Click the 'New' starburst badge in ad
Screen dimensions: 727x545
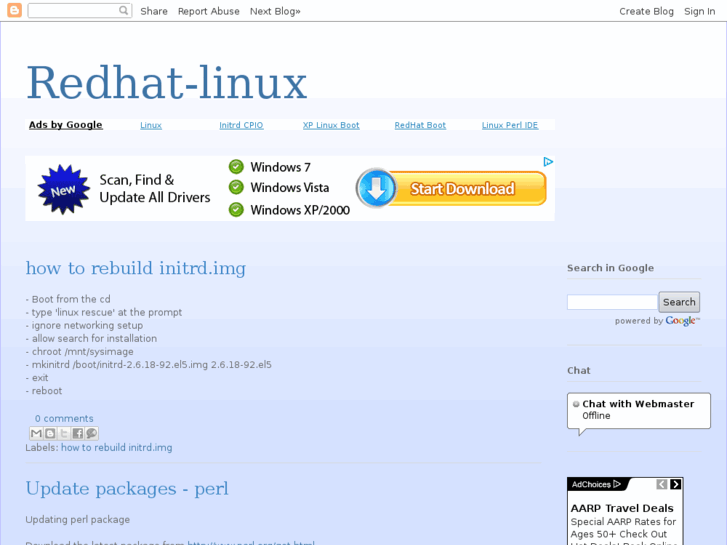point(64,190)
